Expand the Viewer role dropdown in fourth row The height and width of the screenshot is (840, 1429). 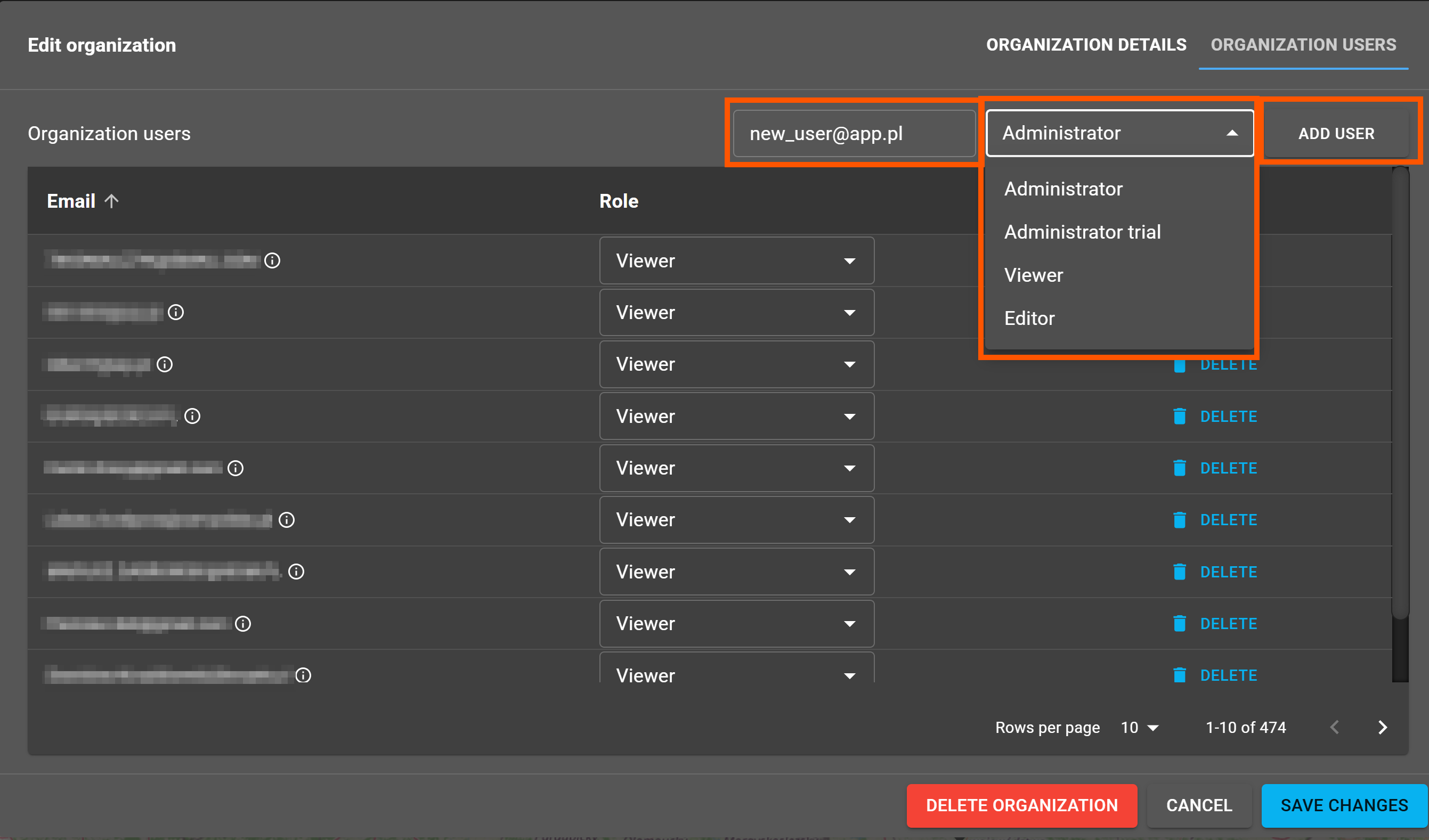(737, 416)
